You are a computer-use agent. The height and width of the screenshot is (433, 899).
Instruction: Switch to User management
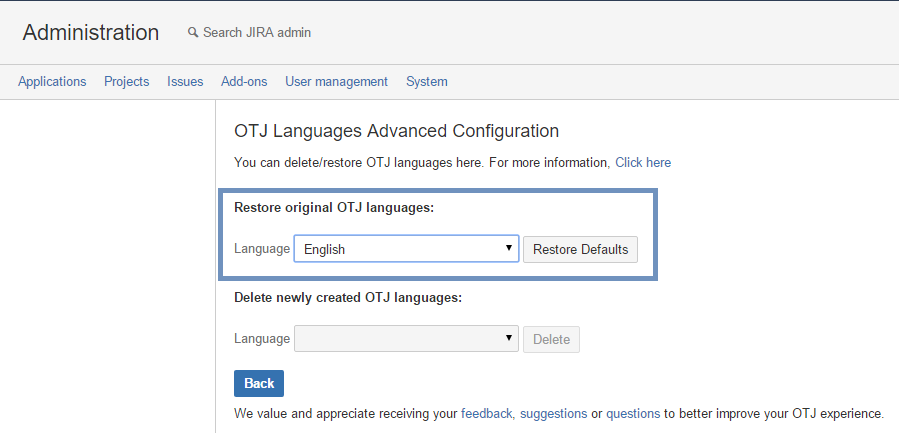337,81
